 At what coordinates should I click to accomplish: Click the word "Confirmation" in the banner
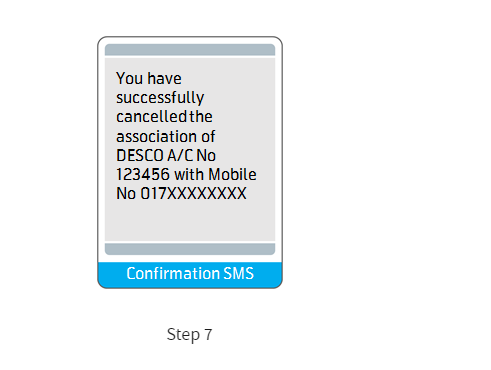(173, 273)
